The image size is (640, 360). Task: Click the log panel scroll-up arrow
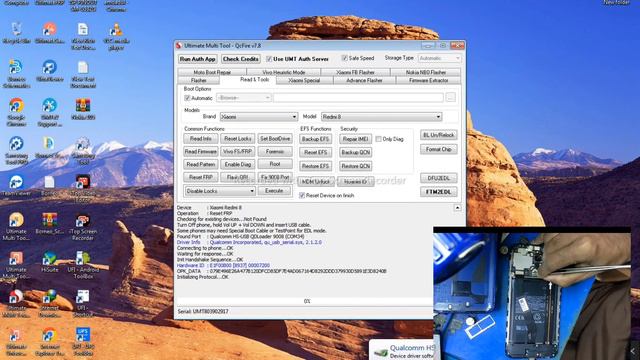[x=457, y=208]
